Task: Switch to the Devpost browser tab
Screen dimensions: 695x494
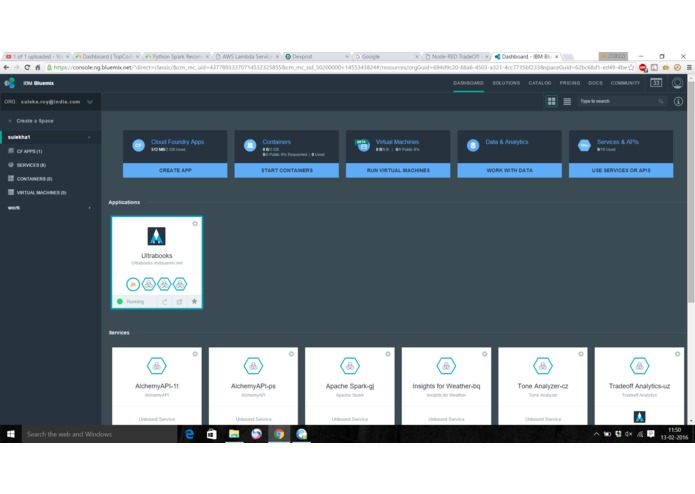Action: point(317,57)
